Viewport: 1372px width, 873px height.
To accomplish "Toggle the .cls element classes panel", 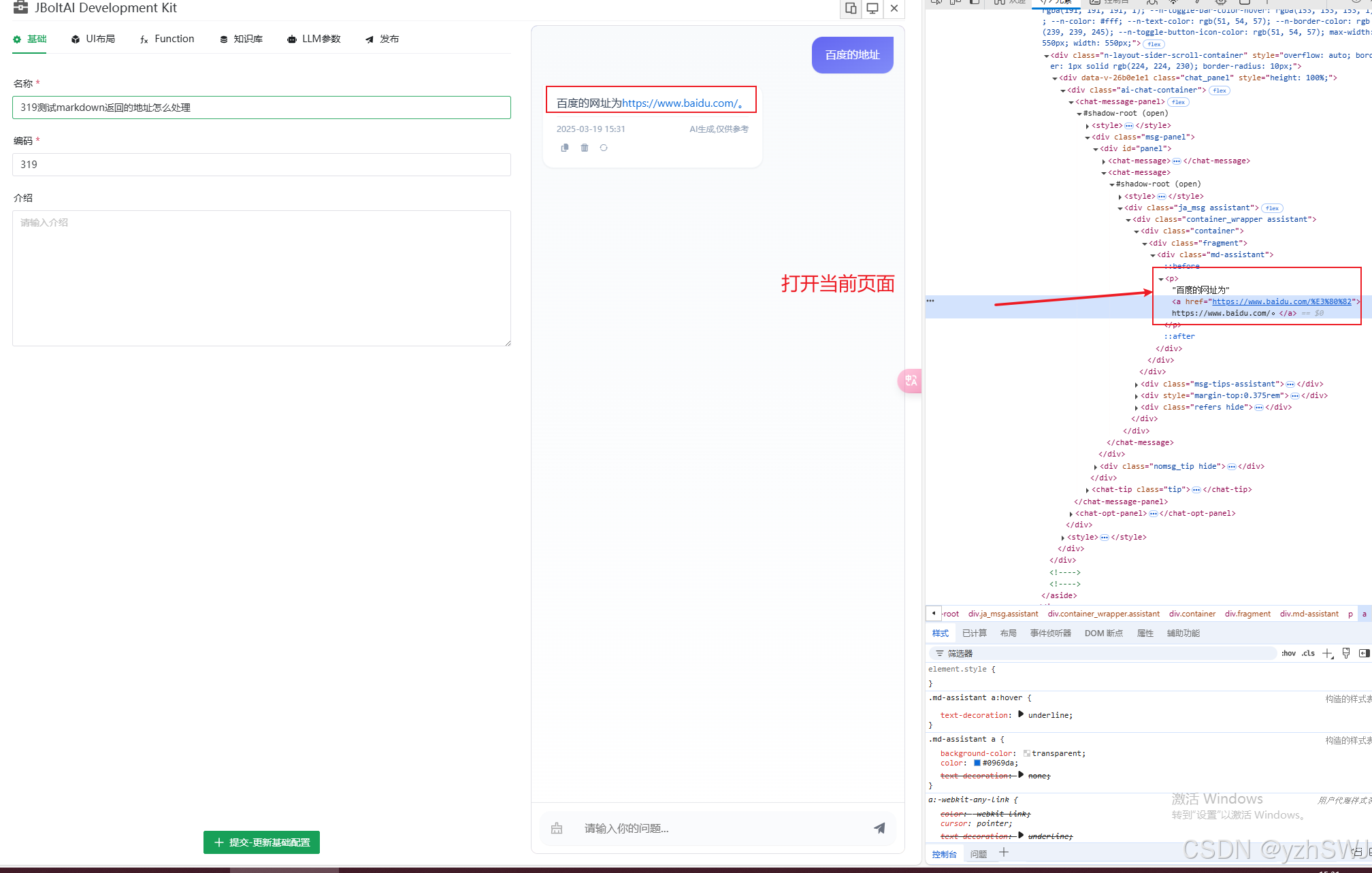I will coord(1308,653).
